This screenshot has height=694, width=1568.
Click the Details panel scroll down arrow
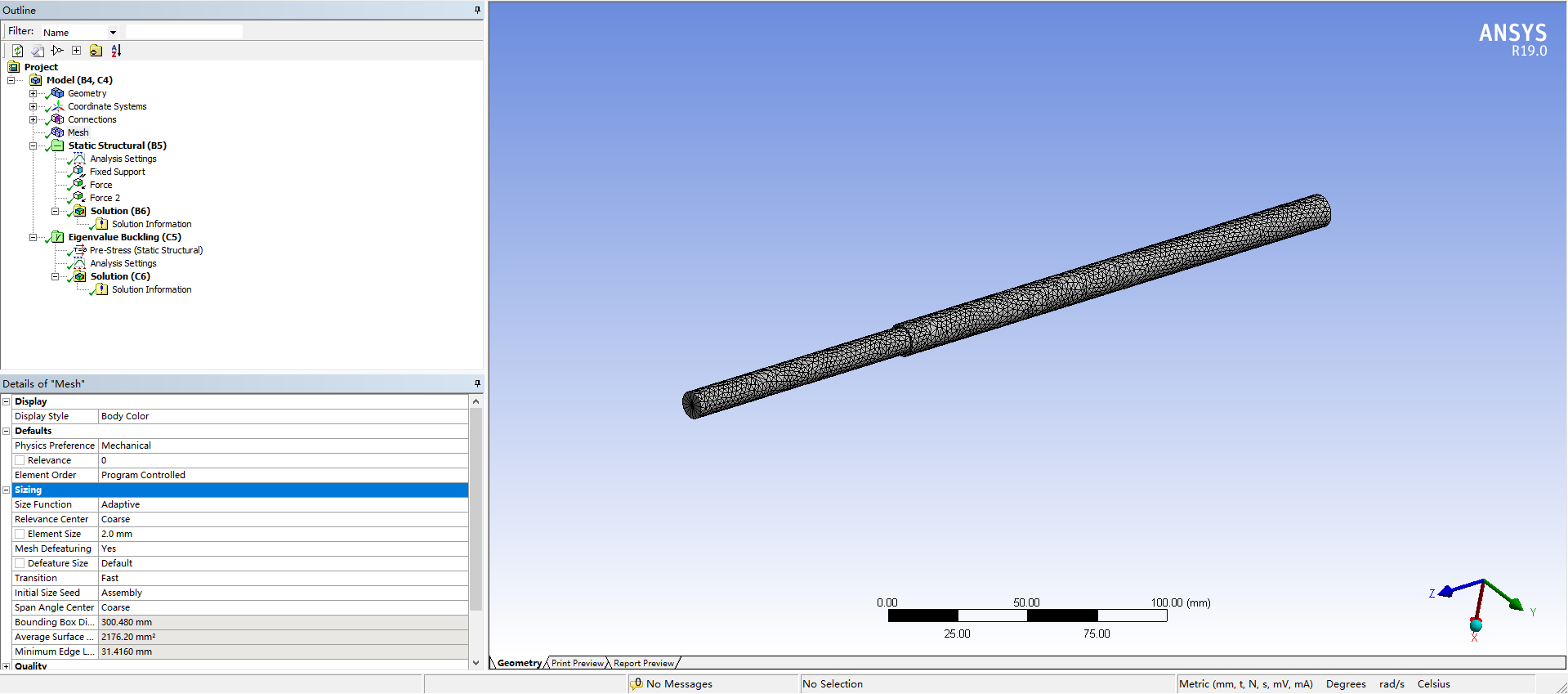click(x=476, y=663)
